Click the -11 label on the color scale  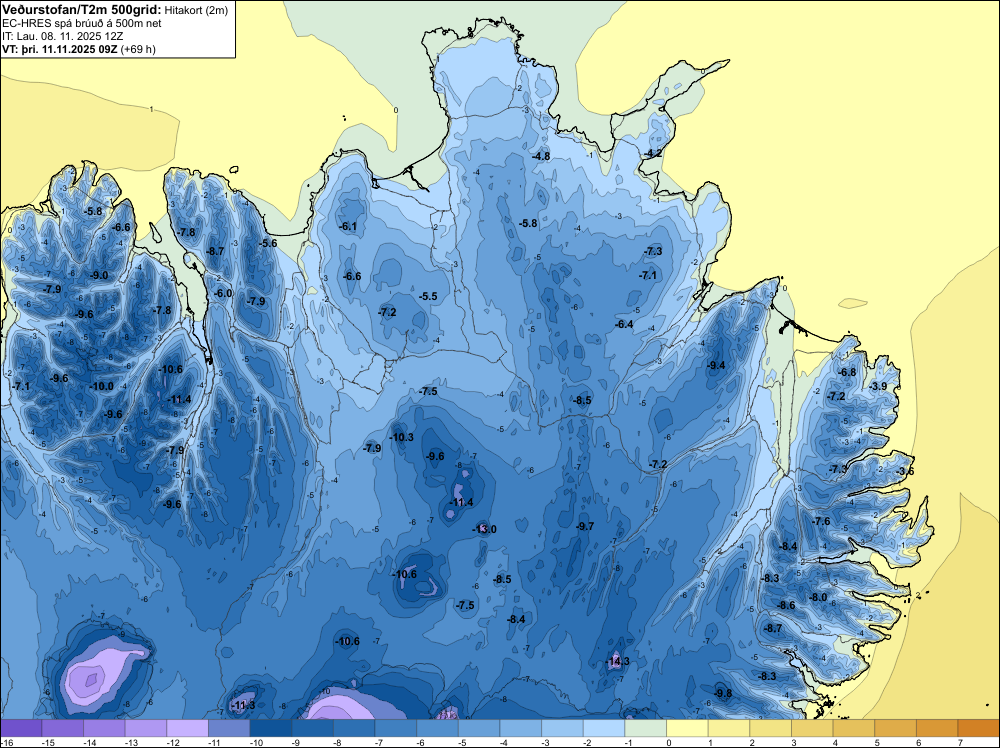214,742
